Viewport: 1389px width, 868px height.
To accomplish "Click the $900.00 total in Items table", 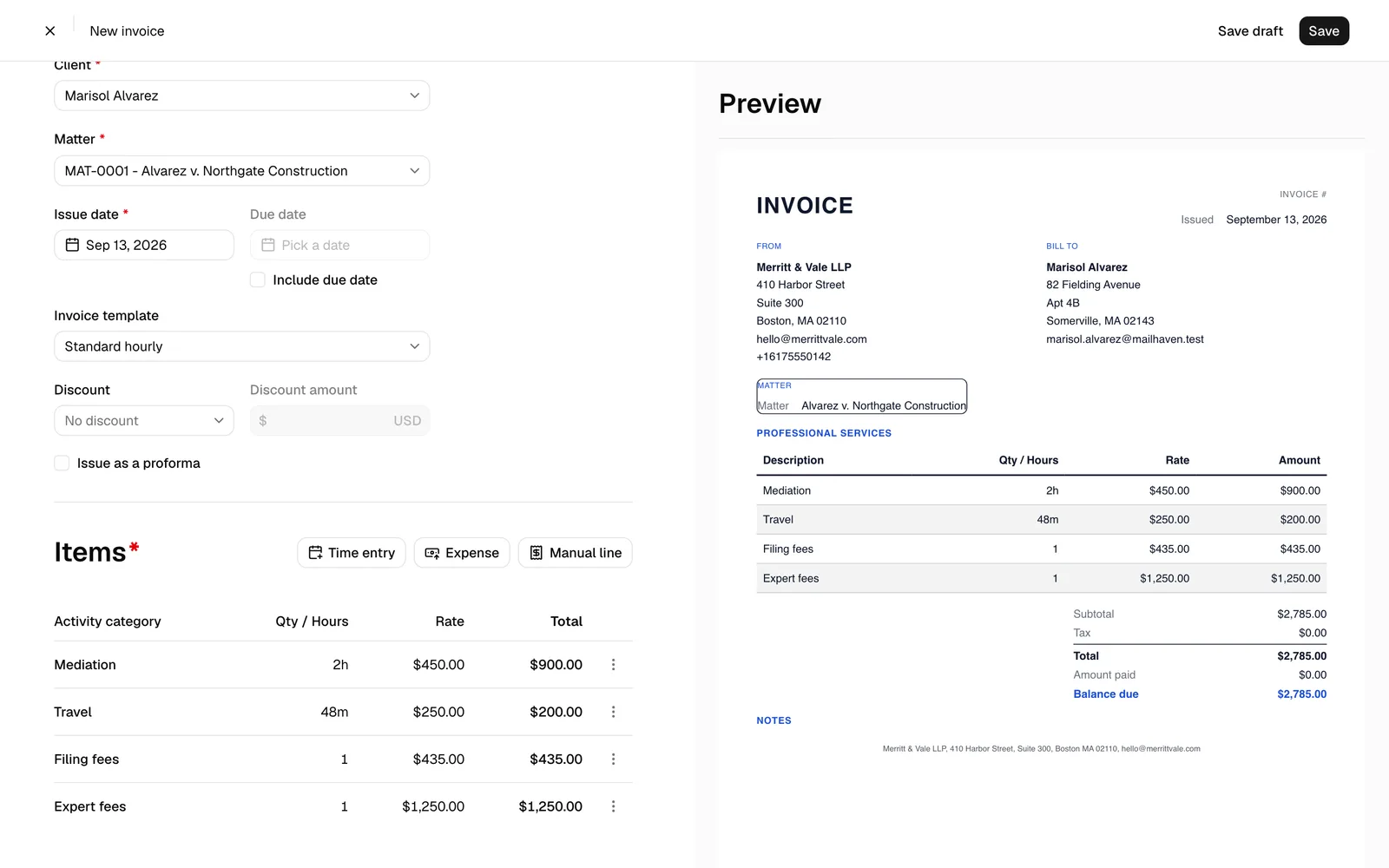I will [x=556, y=665].
